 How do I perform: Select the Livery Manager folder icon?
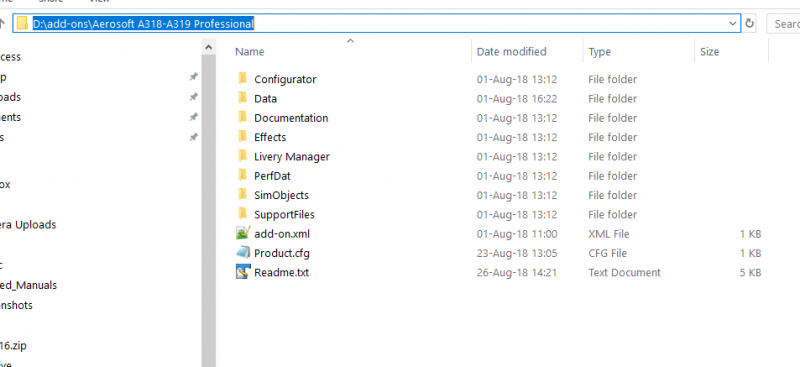click(242, 156)
